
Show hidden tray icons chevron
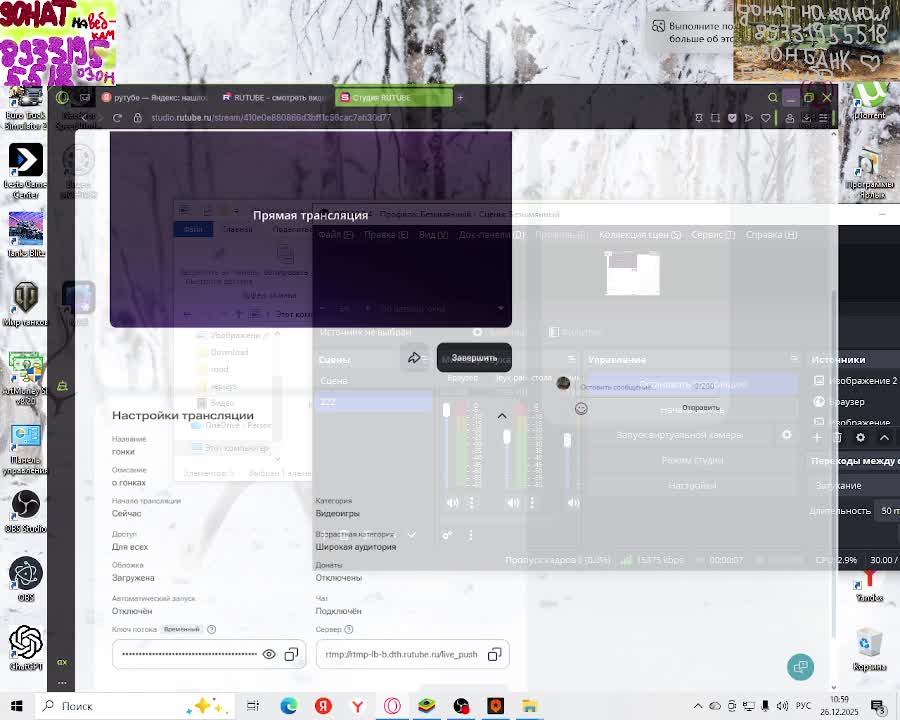(x=698, y=706)
